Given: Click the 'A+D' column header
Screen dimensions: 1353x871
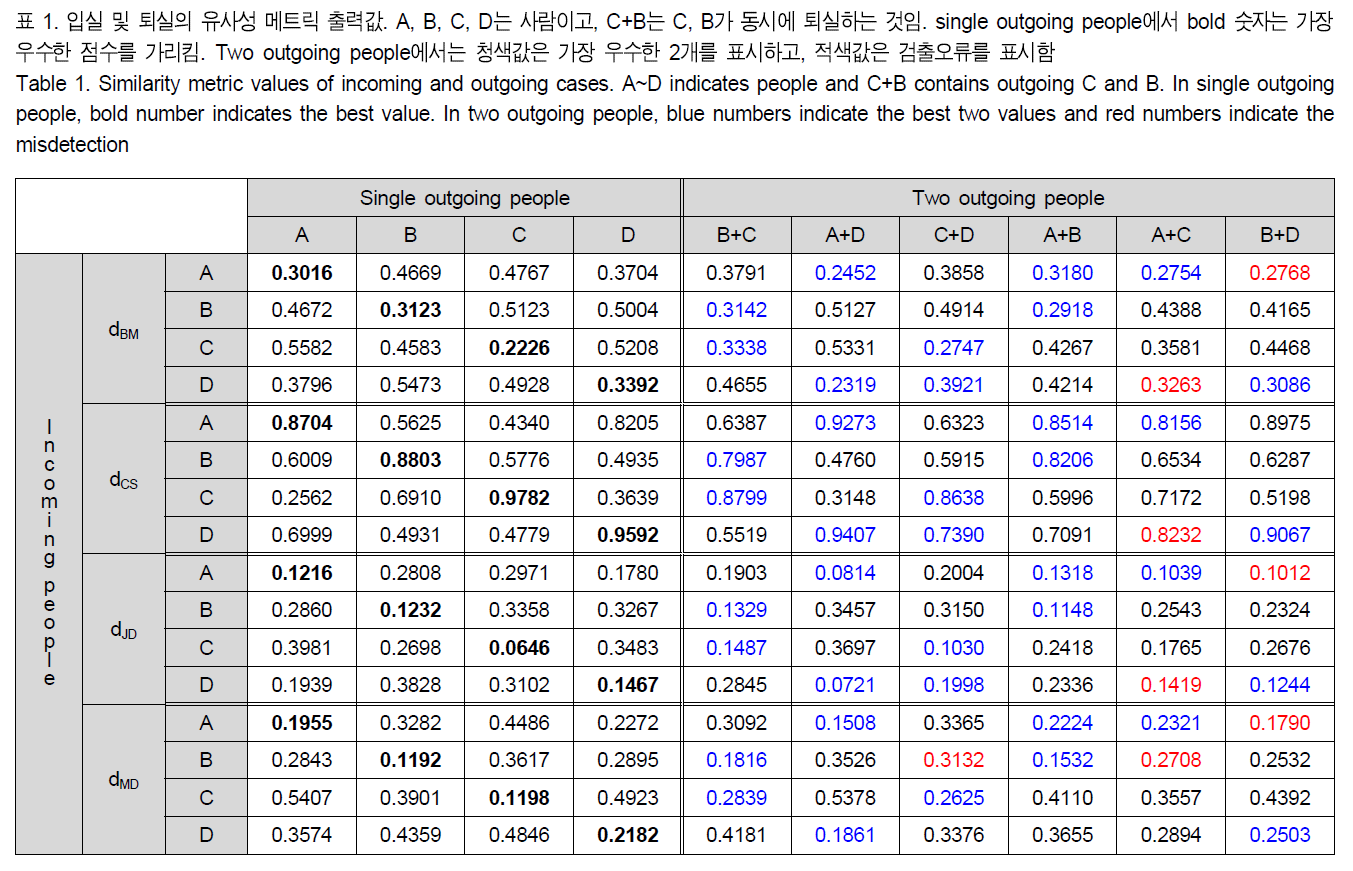Looking at the screenshot, I should [845, 235].
